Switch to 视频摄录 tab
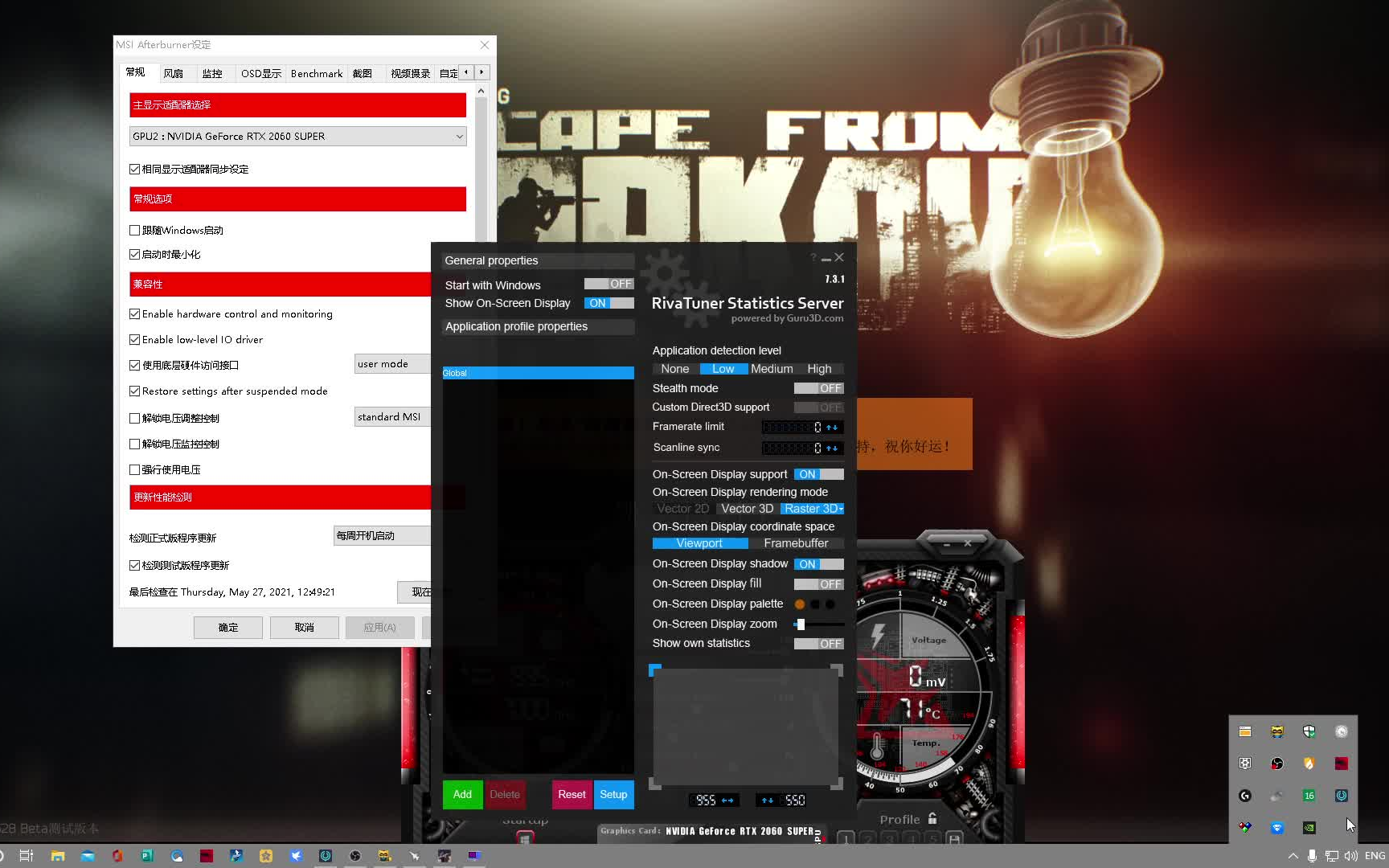This screenshot has width=1389, height=868. tap(410, 73)
